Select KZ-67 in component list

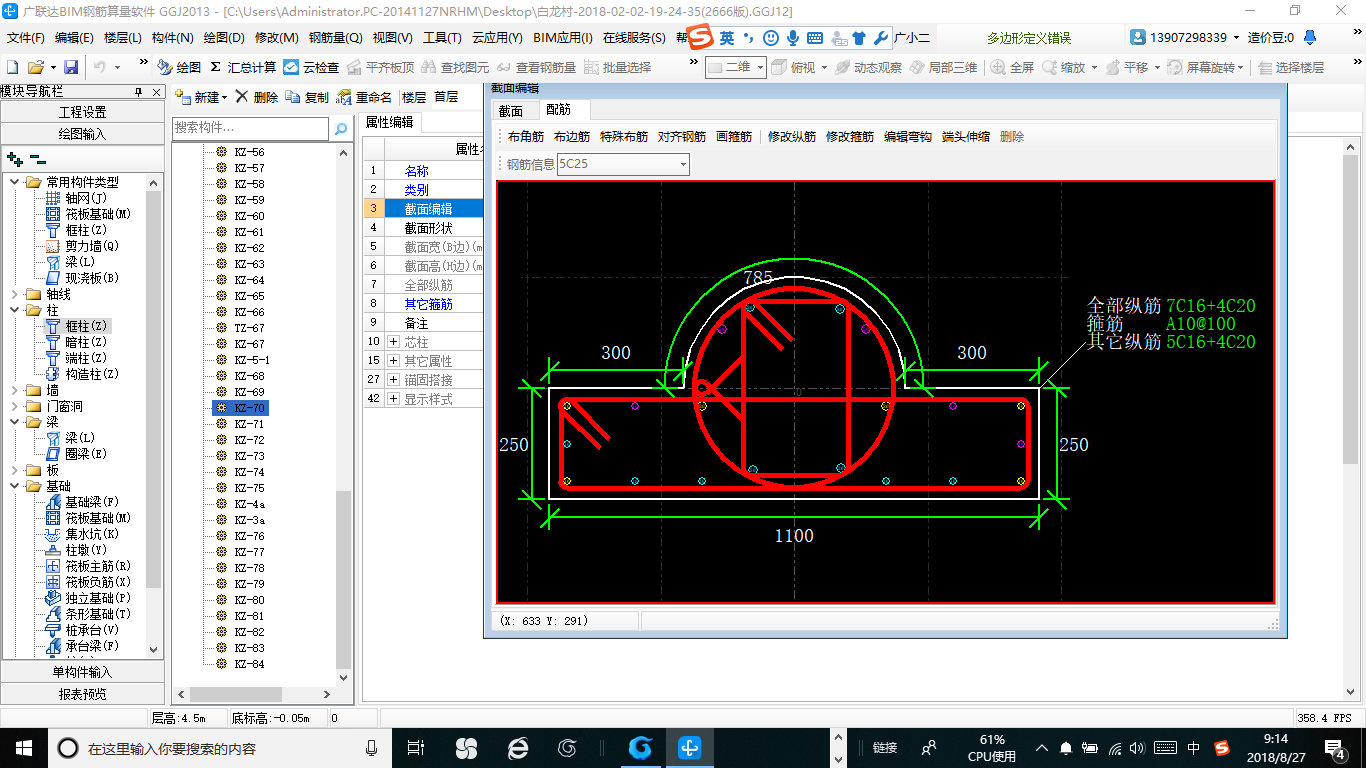click(250, 344)
